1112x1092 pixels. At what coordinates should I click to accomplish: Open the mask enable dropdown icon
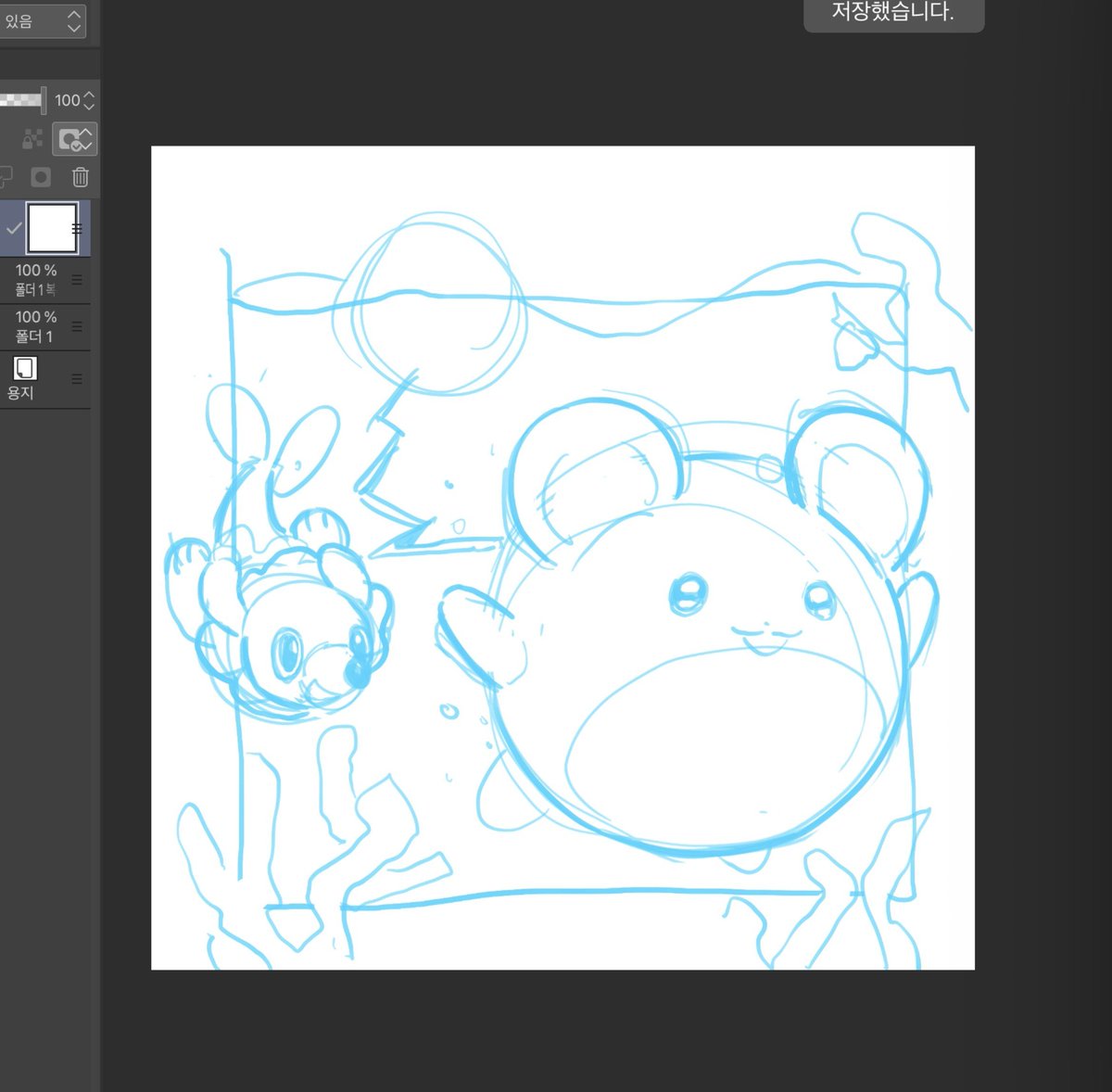pos(74,139)
